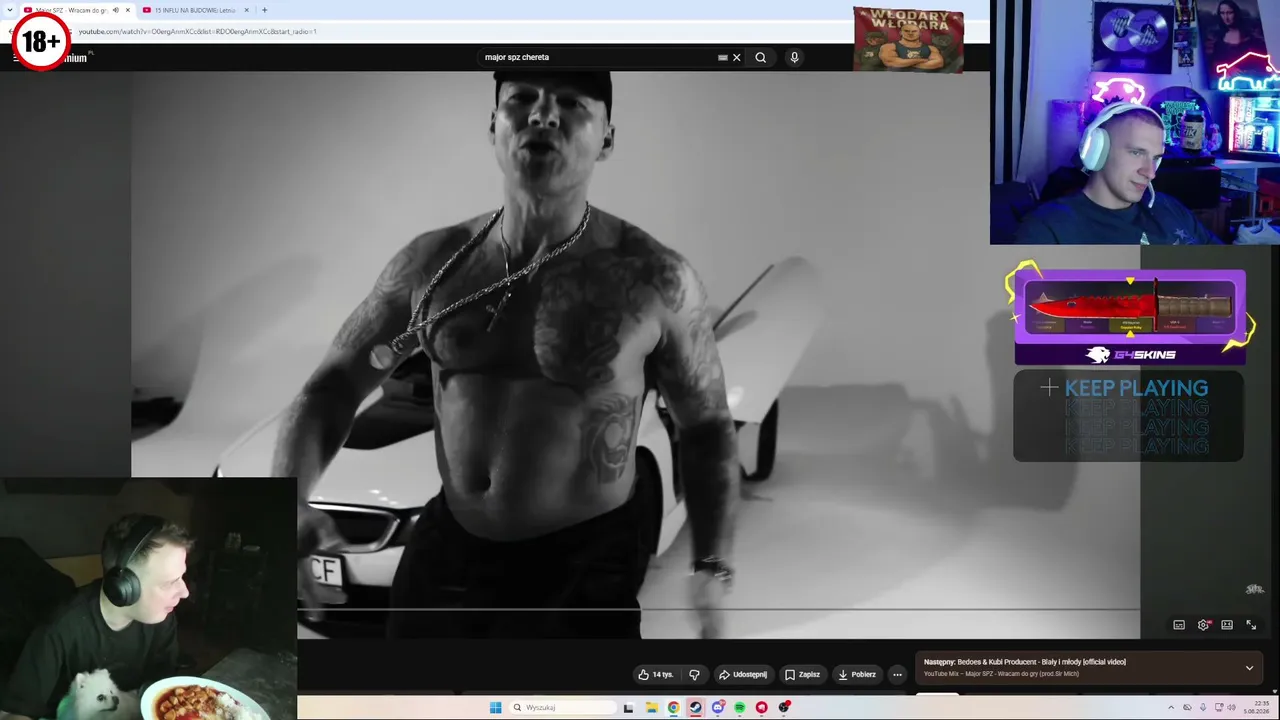Open the volume control in system tray
Viewport: 1280px width, 720px height.
(x=1231, y=708)
